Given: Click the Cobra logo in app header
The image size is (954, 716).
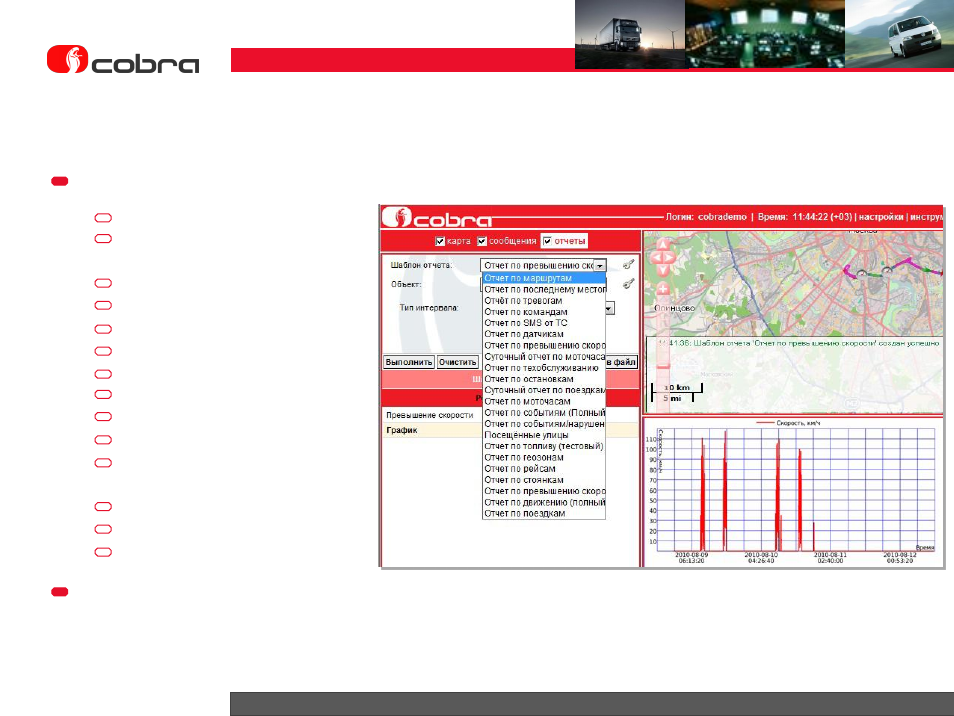Looking at the screenshot, I should pyautogui.click(x=437, y=217).
